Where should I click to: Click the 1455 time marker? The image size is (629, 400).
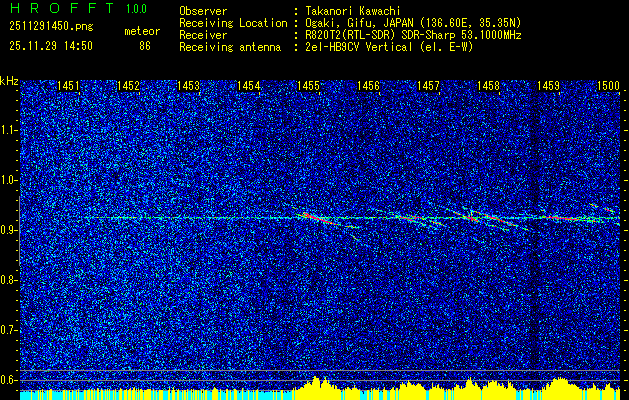pyautogui.click(x=308, y=85)
